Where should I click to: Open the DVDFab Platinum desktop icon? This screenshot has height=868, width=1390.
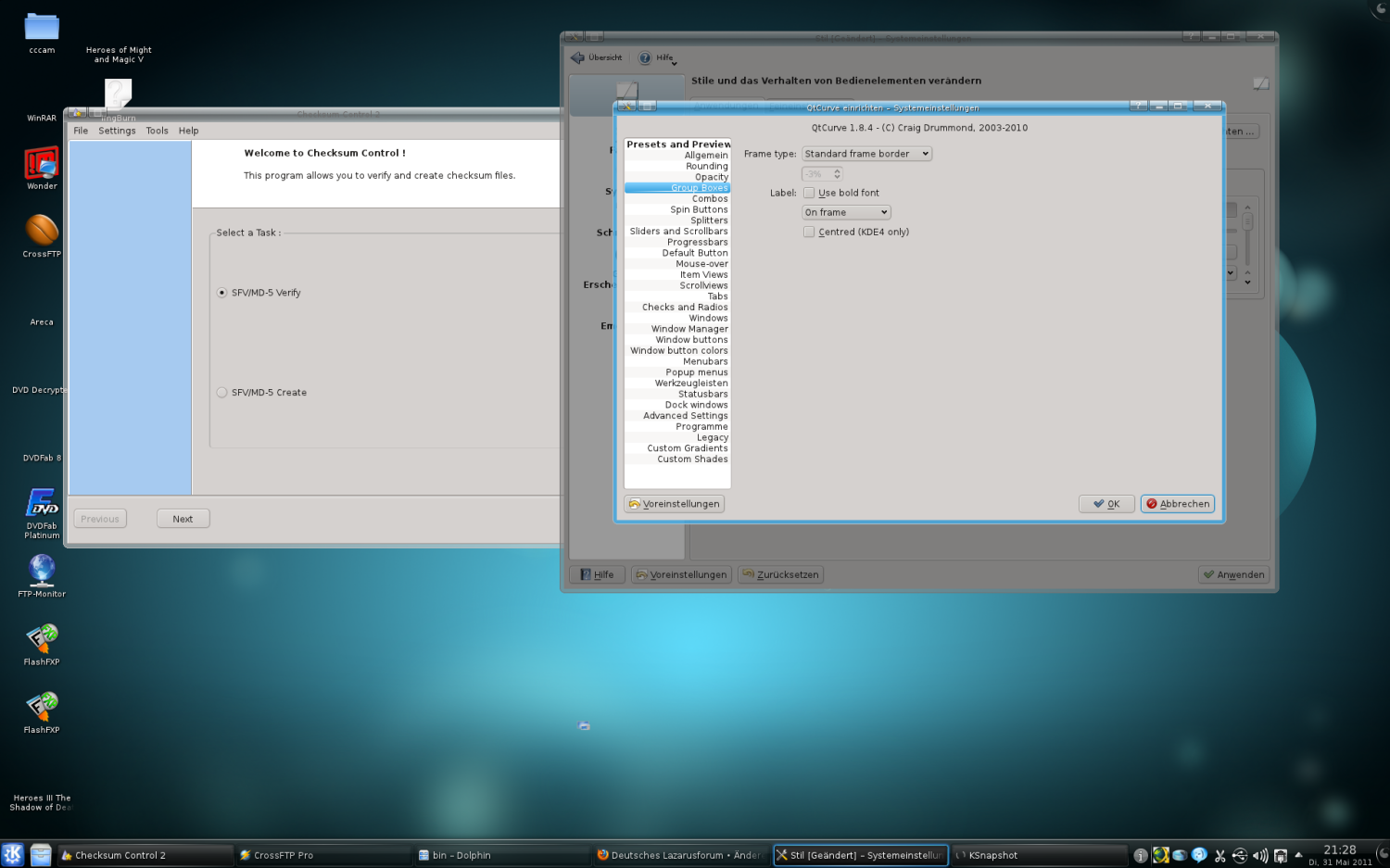pos(42,504)
